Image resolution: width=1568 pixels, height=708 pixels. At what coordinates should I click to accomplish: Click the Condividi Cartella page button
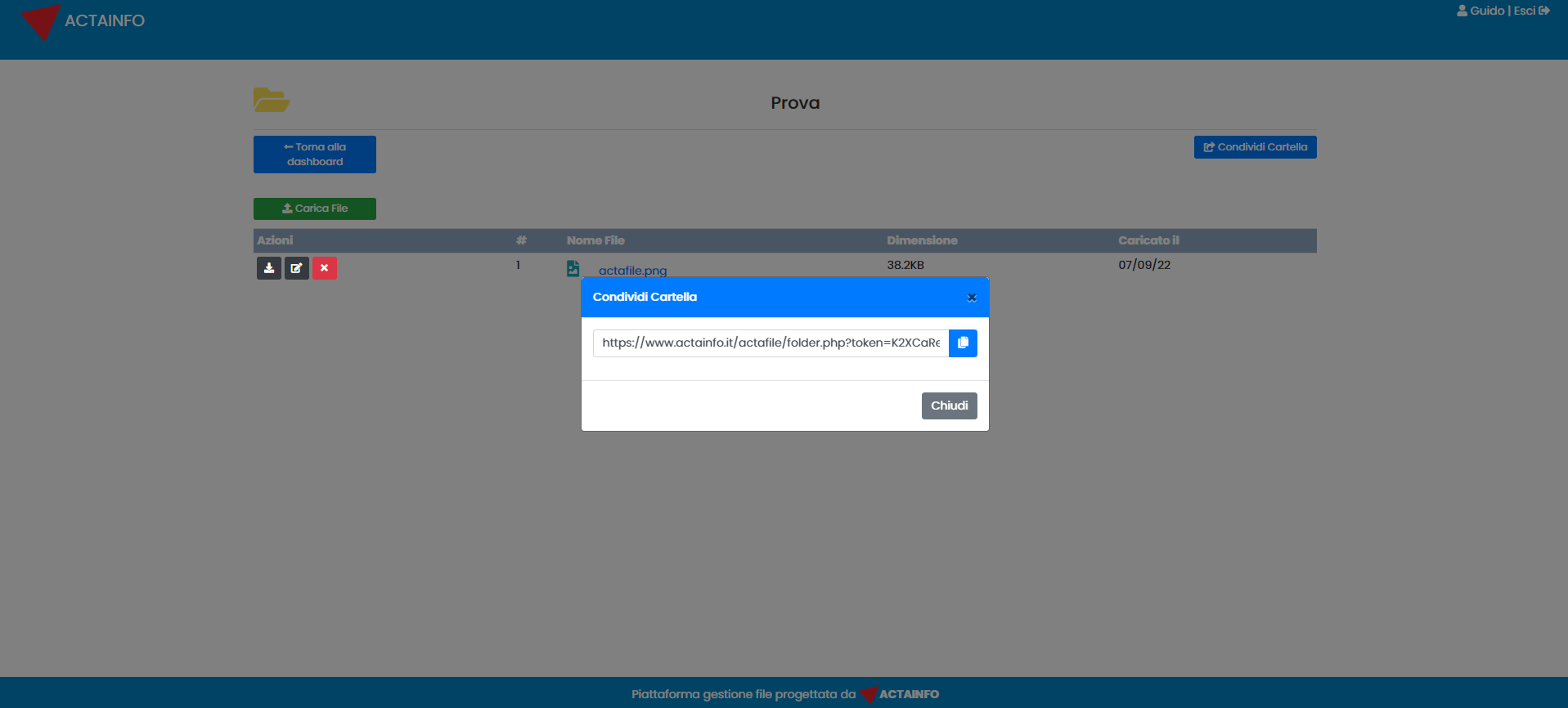click(1255, 147)
